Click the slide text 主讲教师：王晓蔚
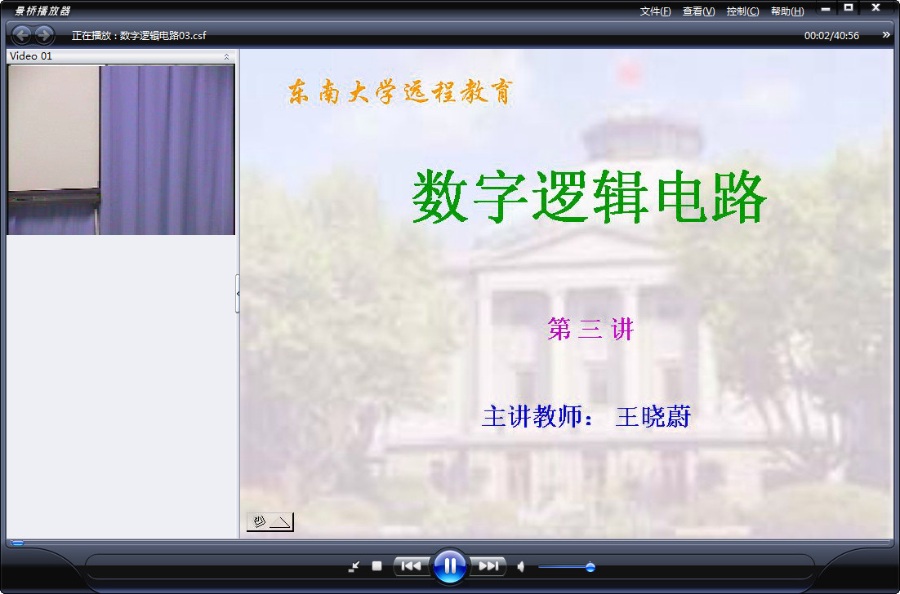Screen dimensions: 900x594 586,416
